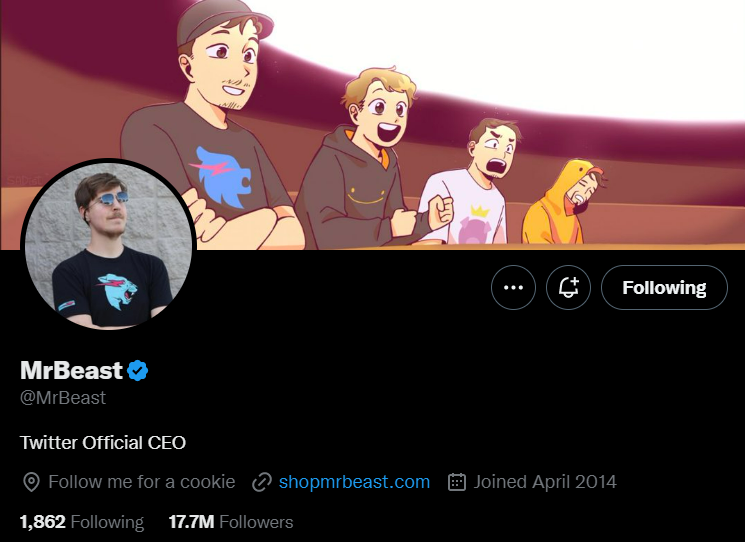Click the blue verified checkmark badge

pyautogui.click(x=138, y=371)
